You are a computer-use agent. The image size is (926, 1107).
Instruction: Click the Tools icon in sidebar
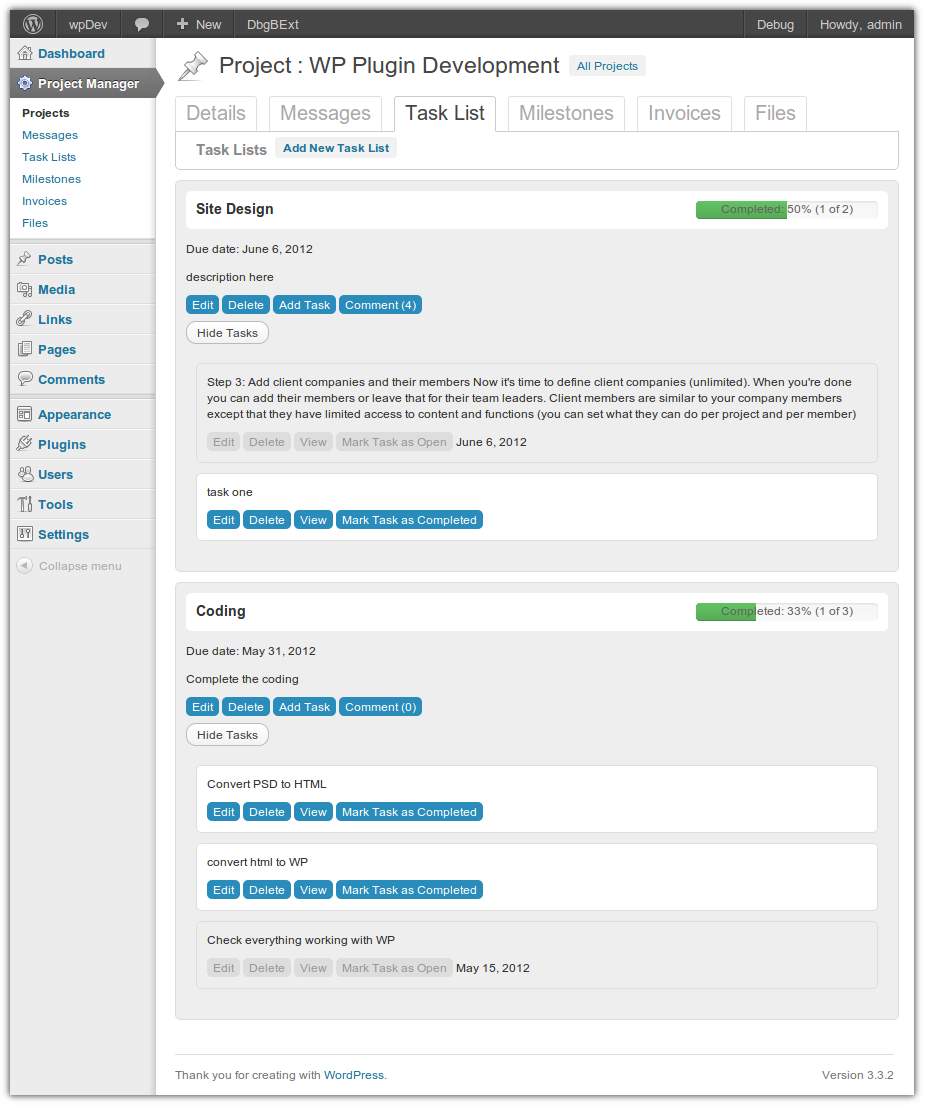pos(25,504)
